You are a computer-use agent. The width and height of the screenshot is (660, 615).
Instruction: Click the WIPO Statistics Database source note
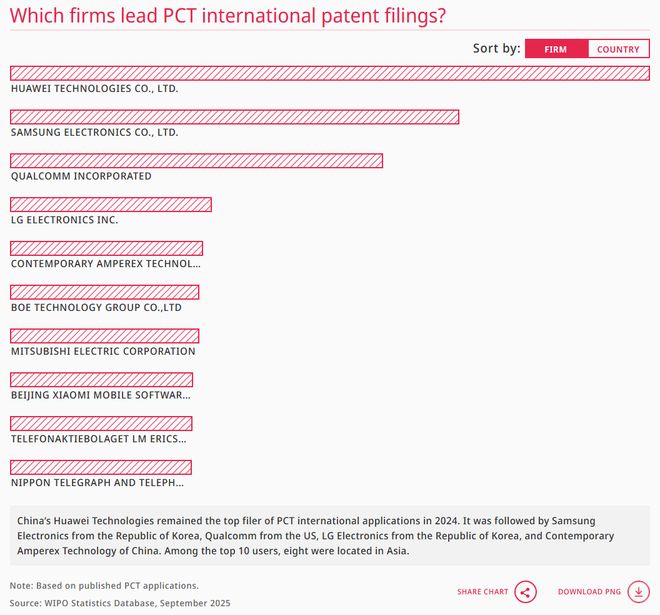[x=120, y=603]
